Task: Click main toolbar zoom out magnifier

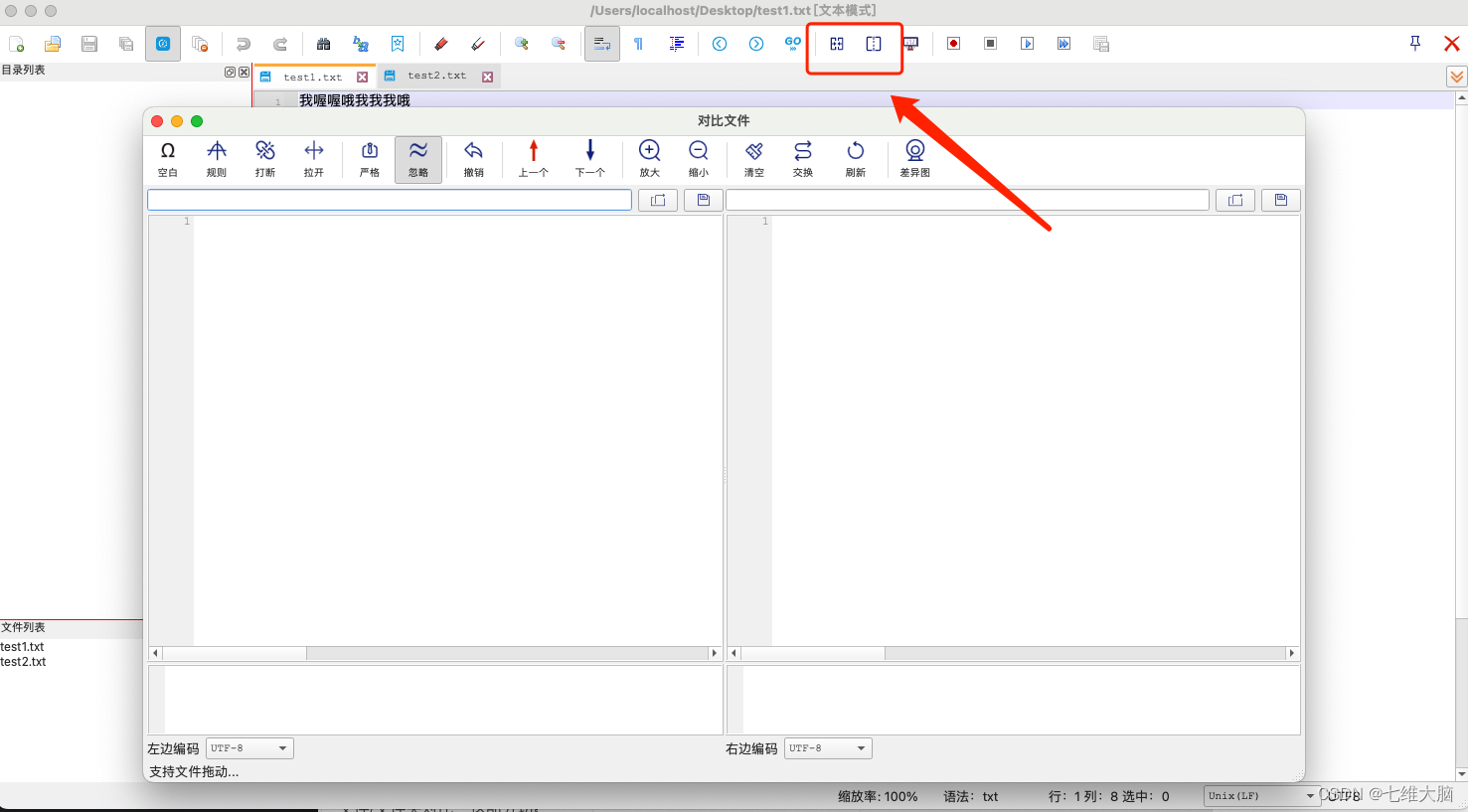Action: click(559, 44)
